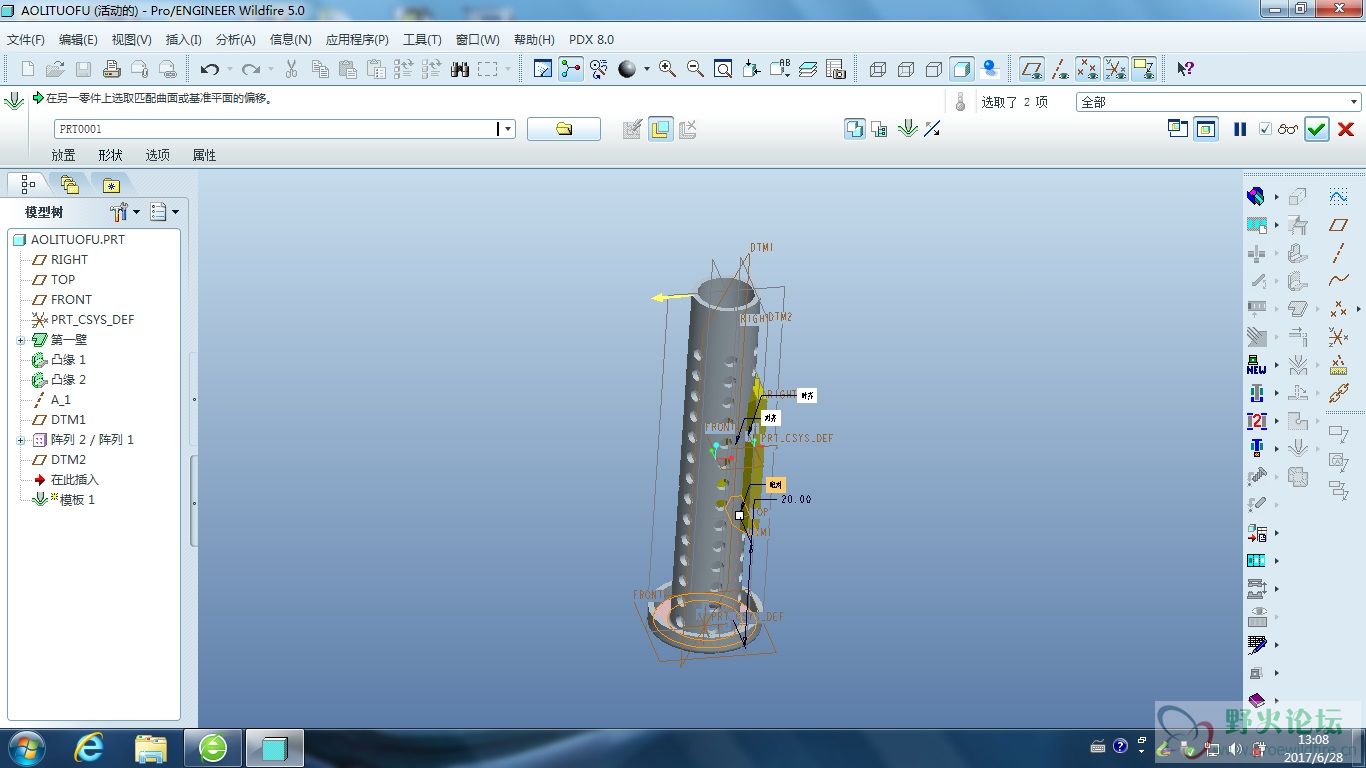Click the green checkmark to accept feature
Viewport: 1366px width, 768px height.
1317,129
